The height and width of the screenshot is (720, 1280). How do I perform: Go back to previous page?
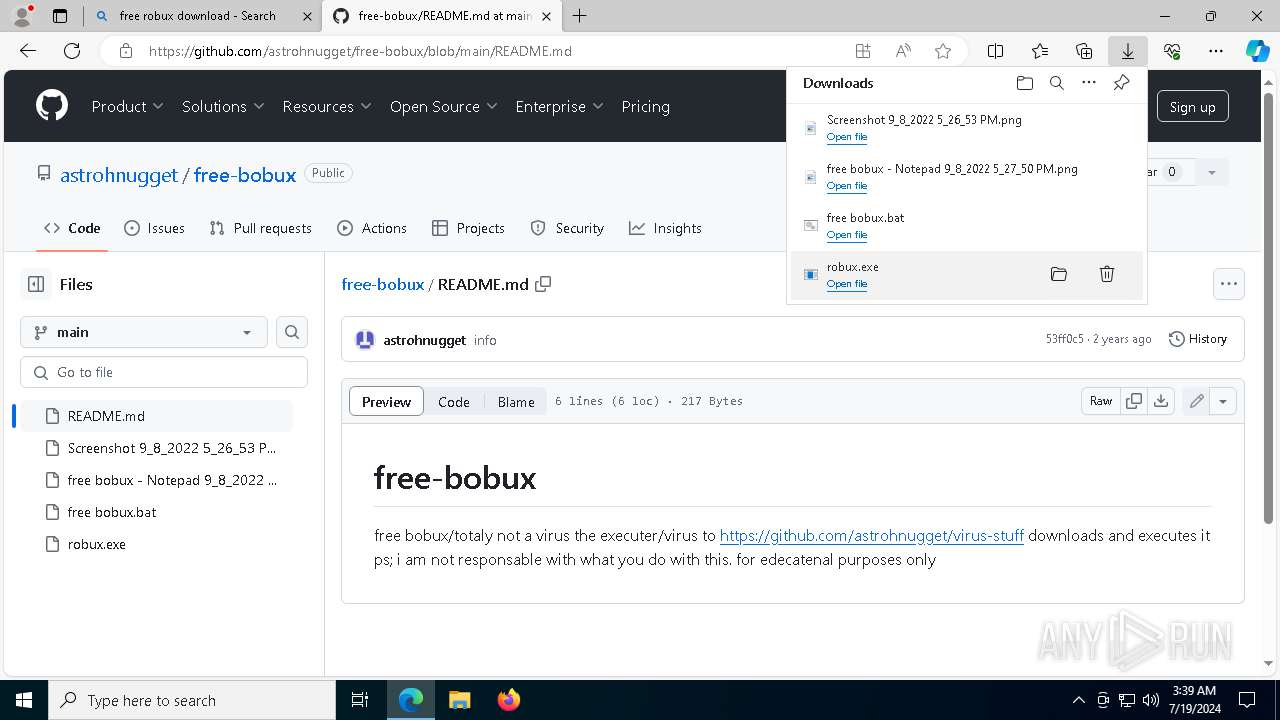(28, 51)
